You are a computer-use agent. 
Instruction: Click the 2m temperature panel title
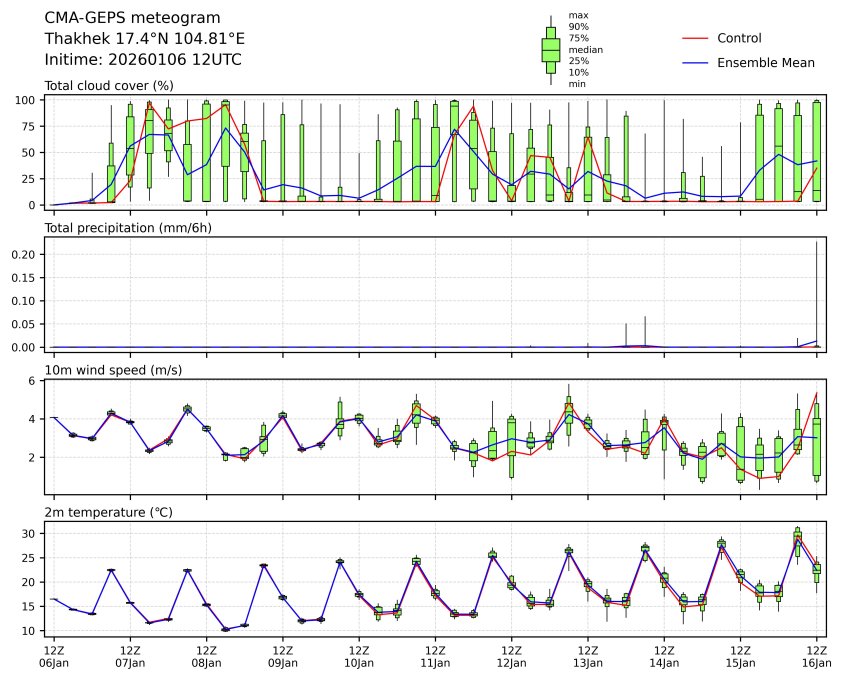point(108,512)
